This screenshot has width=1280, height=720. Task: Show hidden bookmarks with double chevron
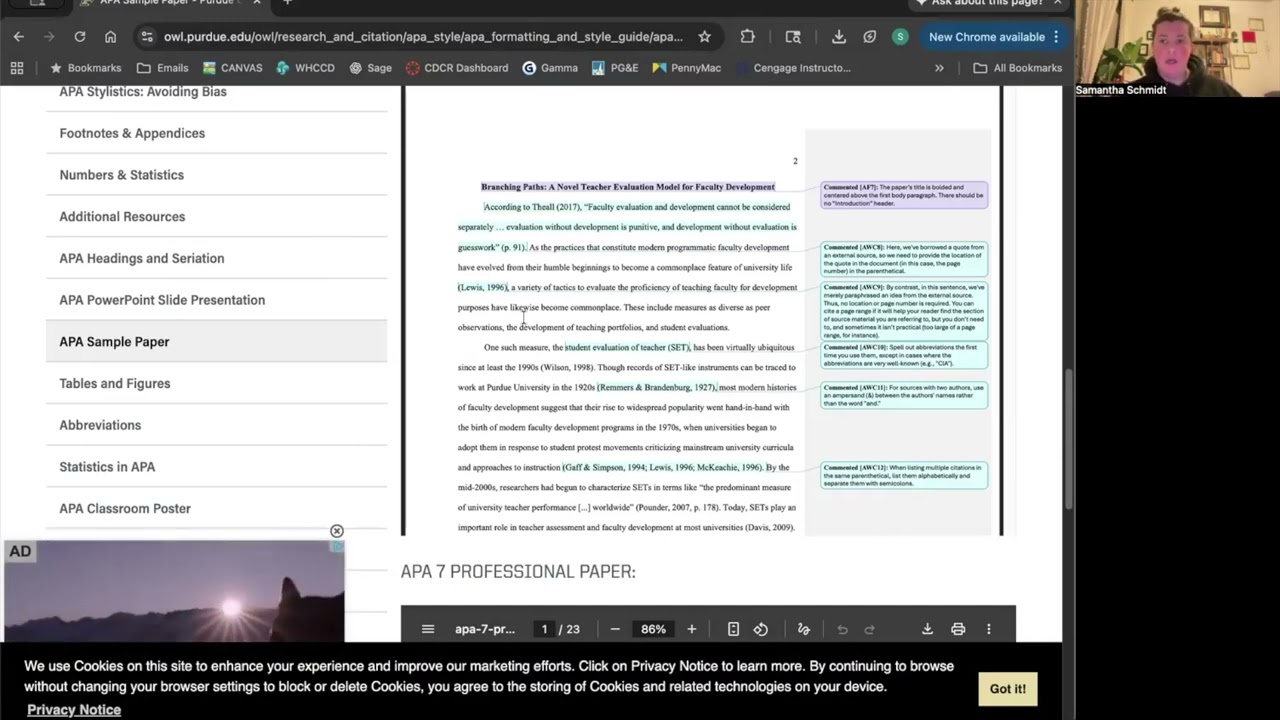pyautogui.click(x=939, y=68)
